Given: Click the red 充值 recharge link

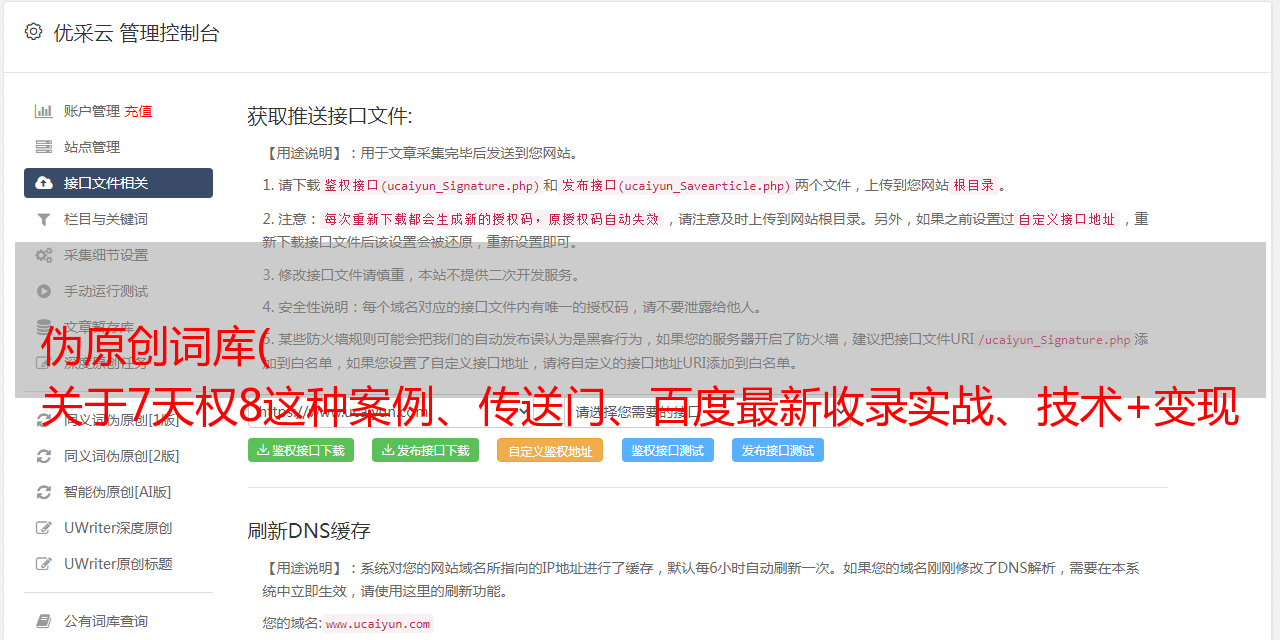Looking at the screenshot, I should point(138,111).
